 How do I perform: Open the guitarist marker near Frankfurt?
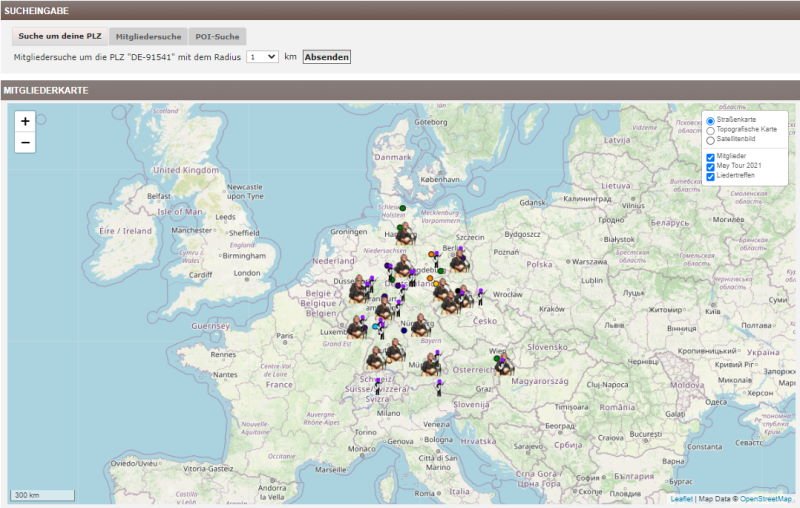click(384, 309)
